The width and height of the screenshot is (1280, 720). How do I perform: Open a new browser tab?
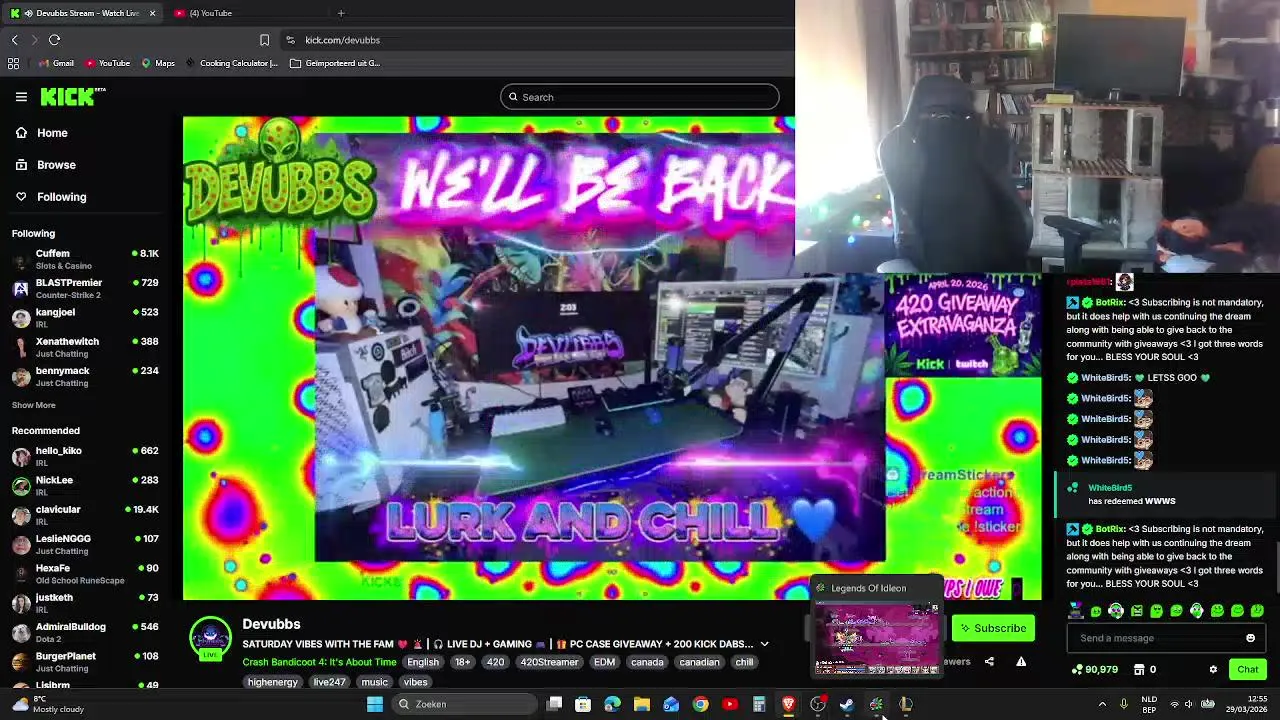click(x=341, y=13)
